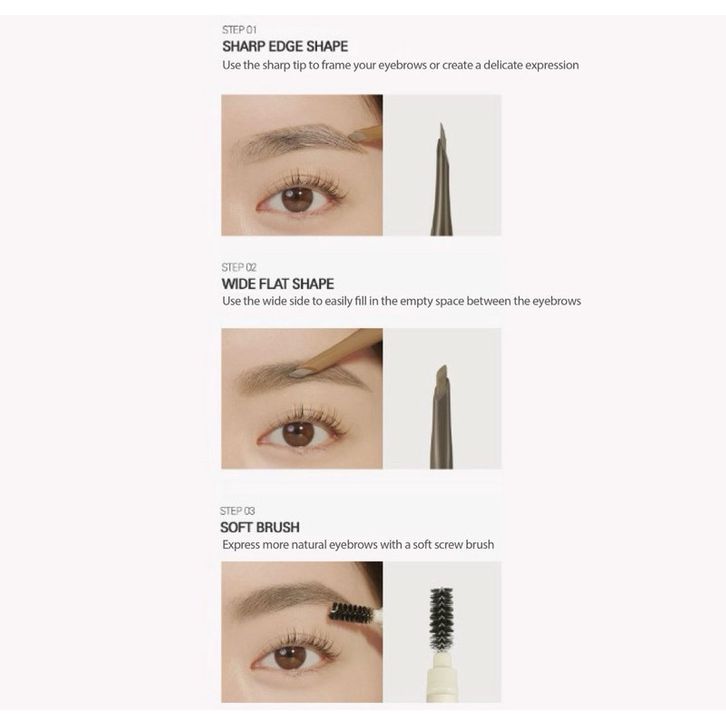Screen dimensions: 726x726
Task: Open the brow brushing application photo
Action: pyautogui.click(x=302, y=632)
